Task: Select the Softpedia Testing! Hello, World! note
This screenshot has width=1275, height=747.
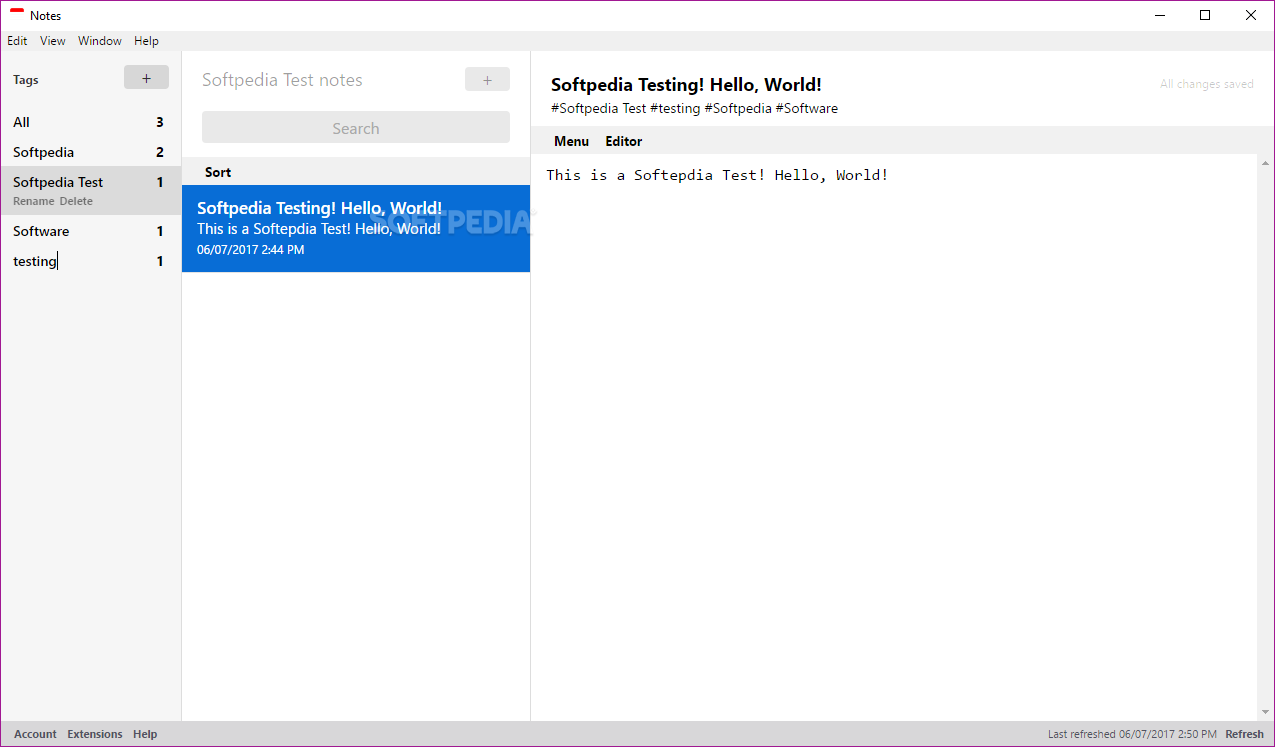Action: click(356, 228)
